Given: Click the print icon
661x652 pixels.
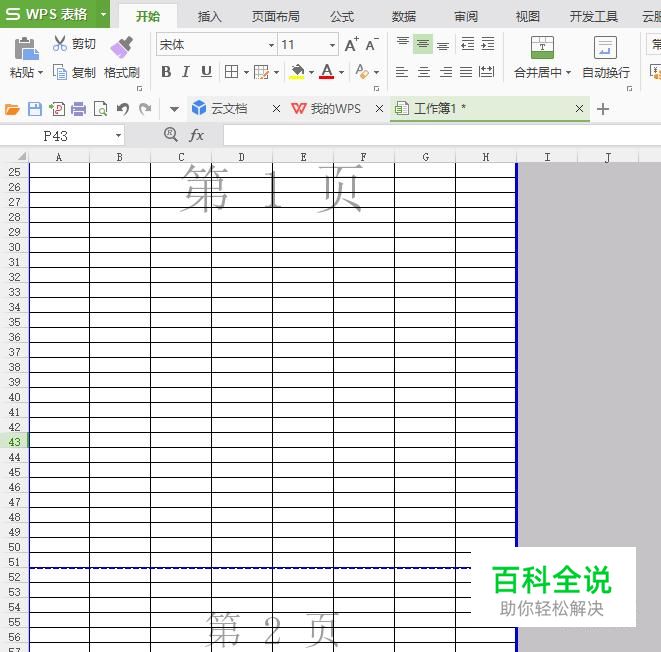Looking at the screenshot, I should (78, 109).
